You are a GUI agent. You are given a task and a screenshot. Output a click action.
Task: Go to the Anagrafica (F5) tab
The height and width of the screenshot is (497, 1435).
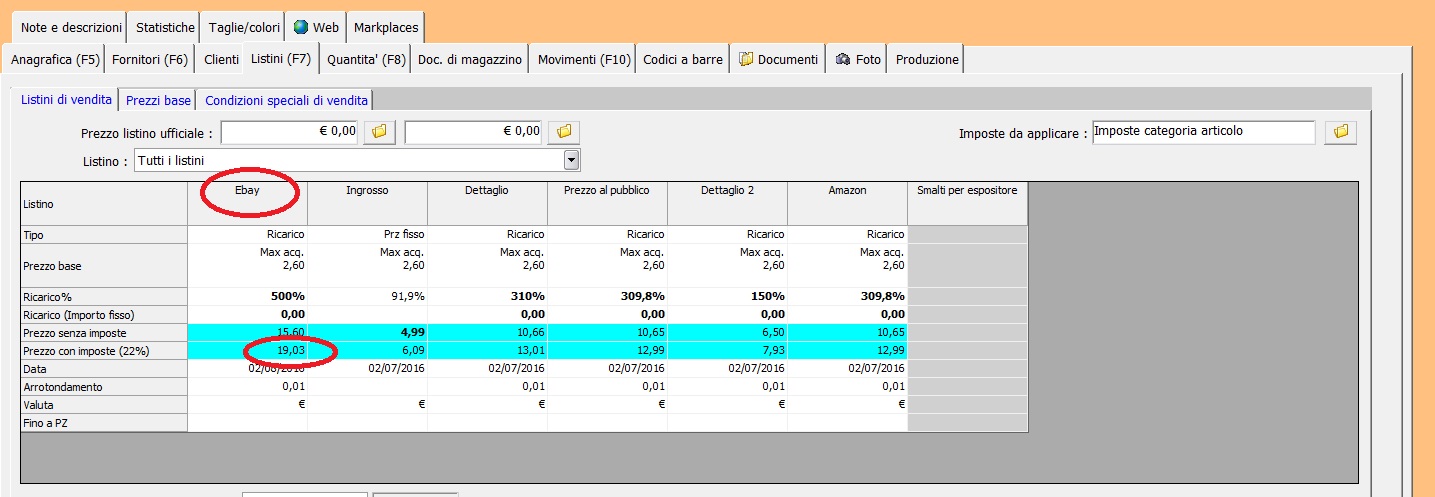(x=55, y=60)
